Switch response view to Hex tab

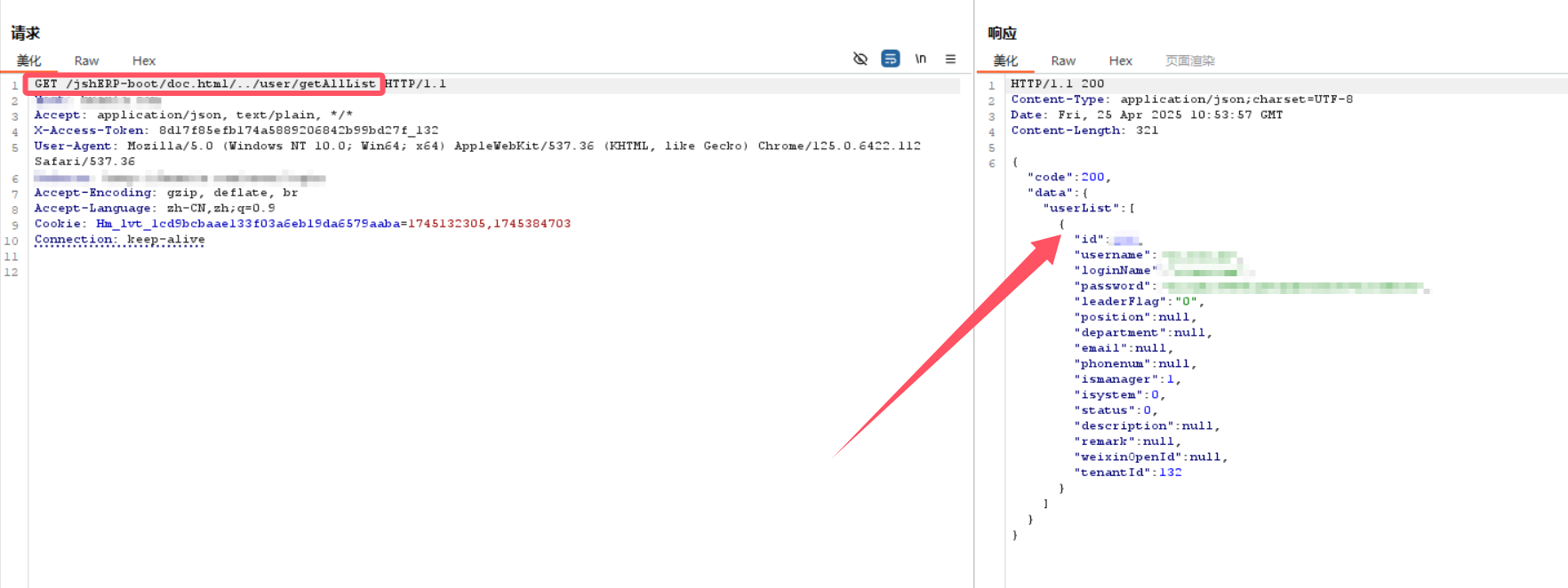click(x=1120, y=60)
